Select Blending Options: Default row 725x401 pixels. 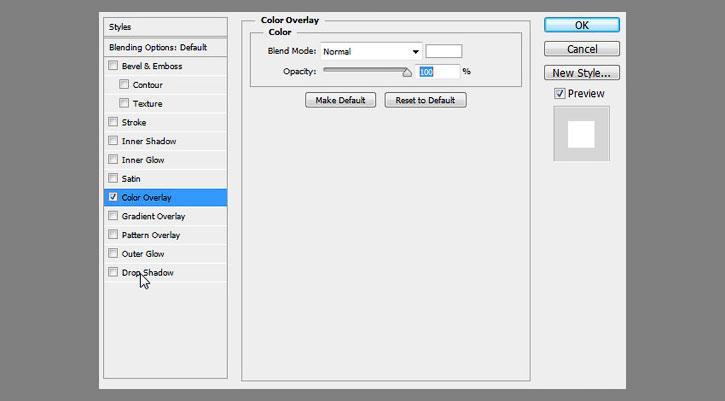click(x=166, y=47)
